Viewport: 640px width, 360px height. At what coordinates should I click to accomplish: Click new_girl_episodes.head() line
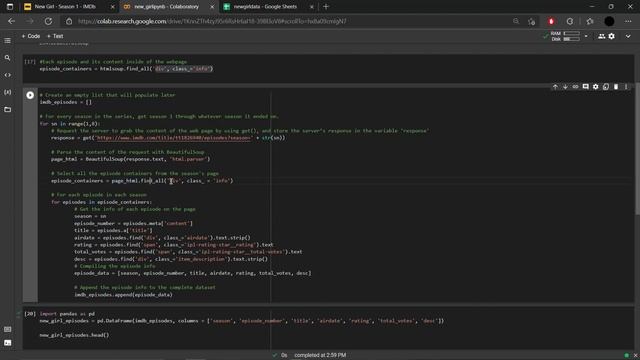pos(74,335)
